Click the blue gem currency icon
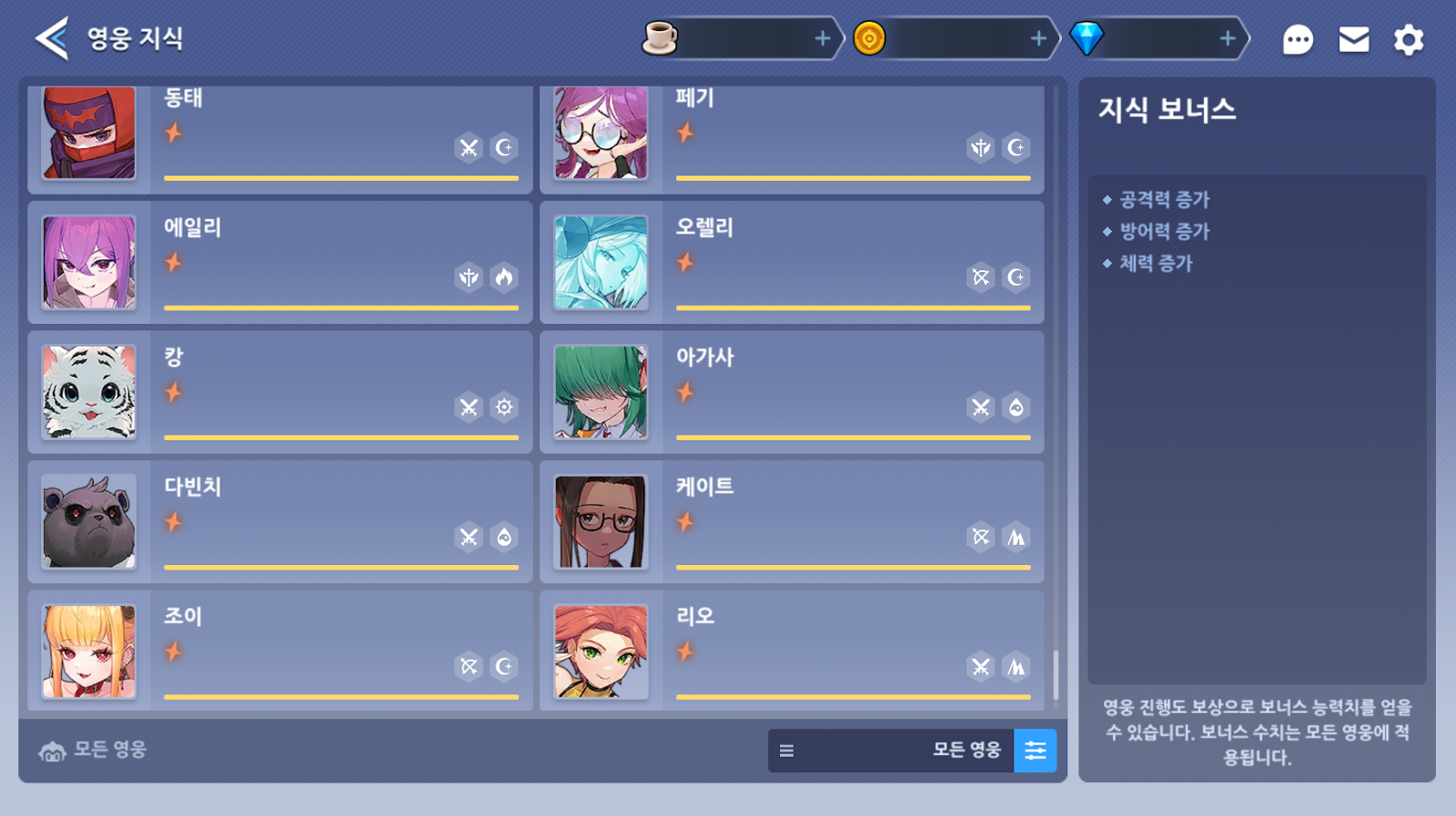 [1087, 38]
